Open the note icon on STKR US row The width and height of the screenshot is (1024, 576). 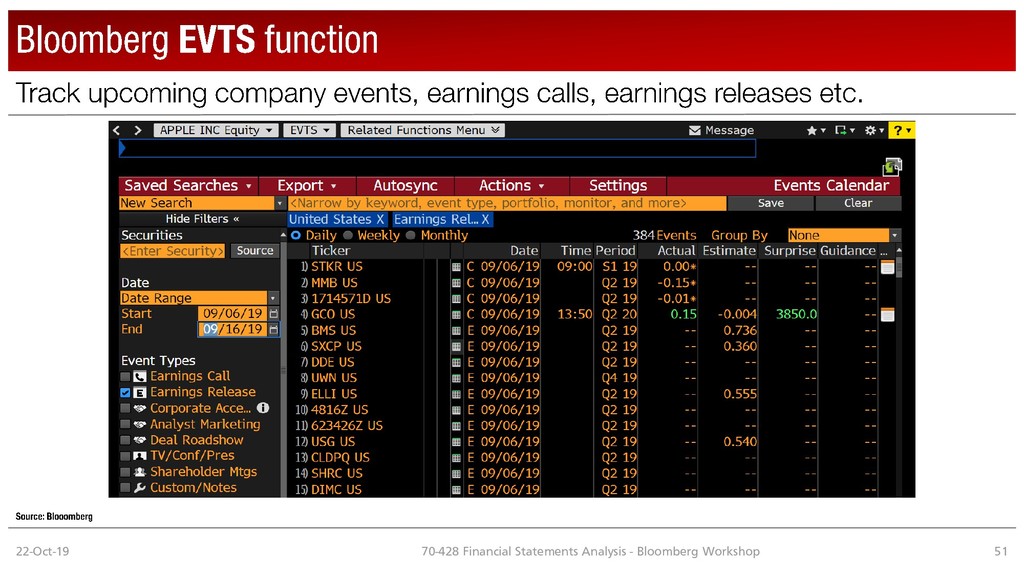click(x=888, y=267)
